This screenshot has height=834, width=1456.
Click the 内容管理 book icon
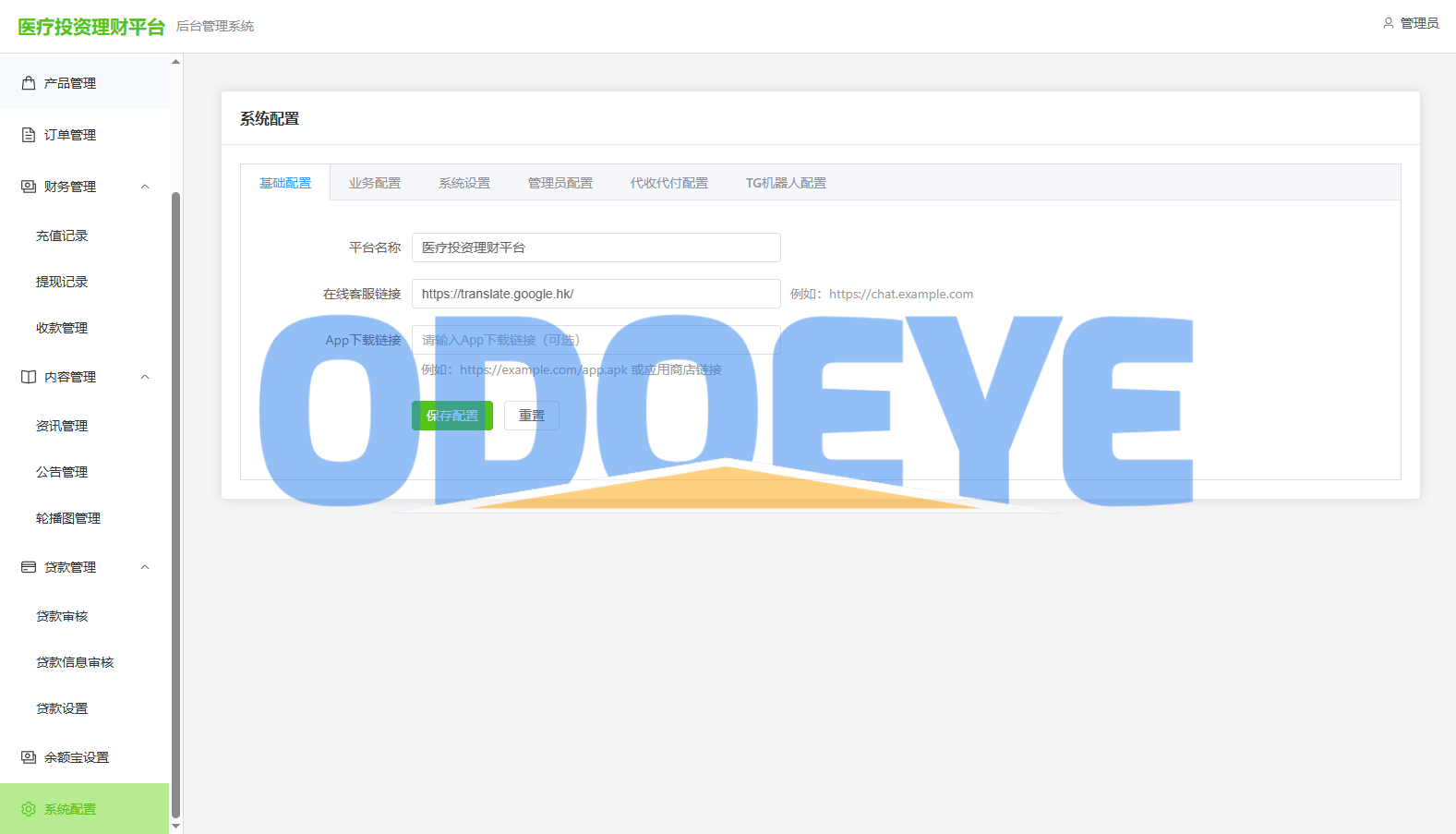point(29,377)
